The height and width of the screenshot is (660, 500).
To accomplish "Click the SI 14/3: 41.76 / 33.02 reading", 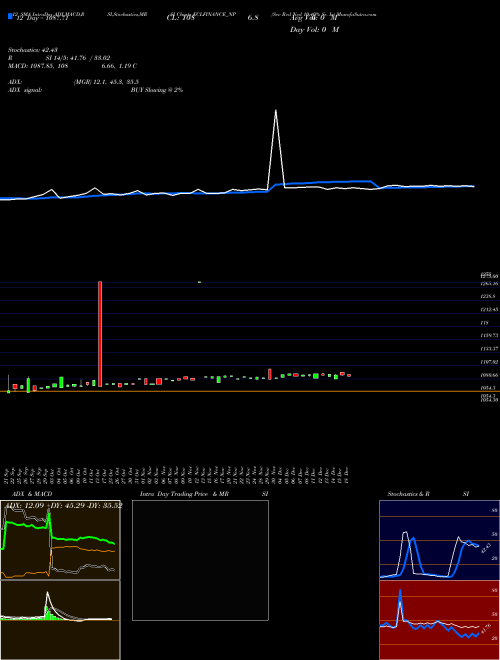I will pyautogui.click(x=78, y=58).
